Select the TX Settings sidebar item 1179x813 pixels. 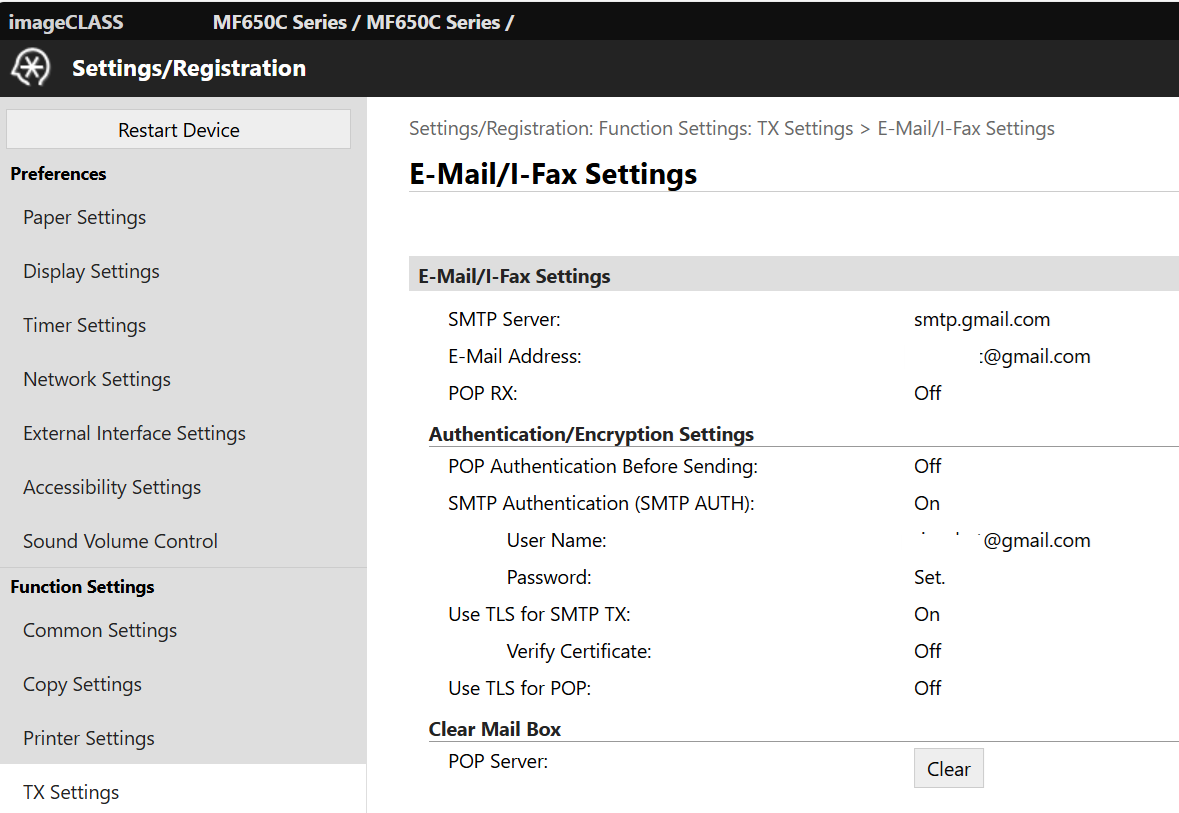pyautogui.click(x=71, y=793)
